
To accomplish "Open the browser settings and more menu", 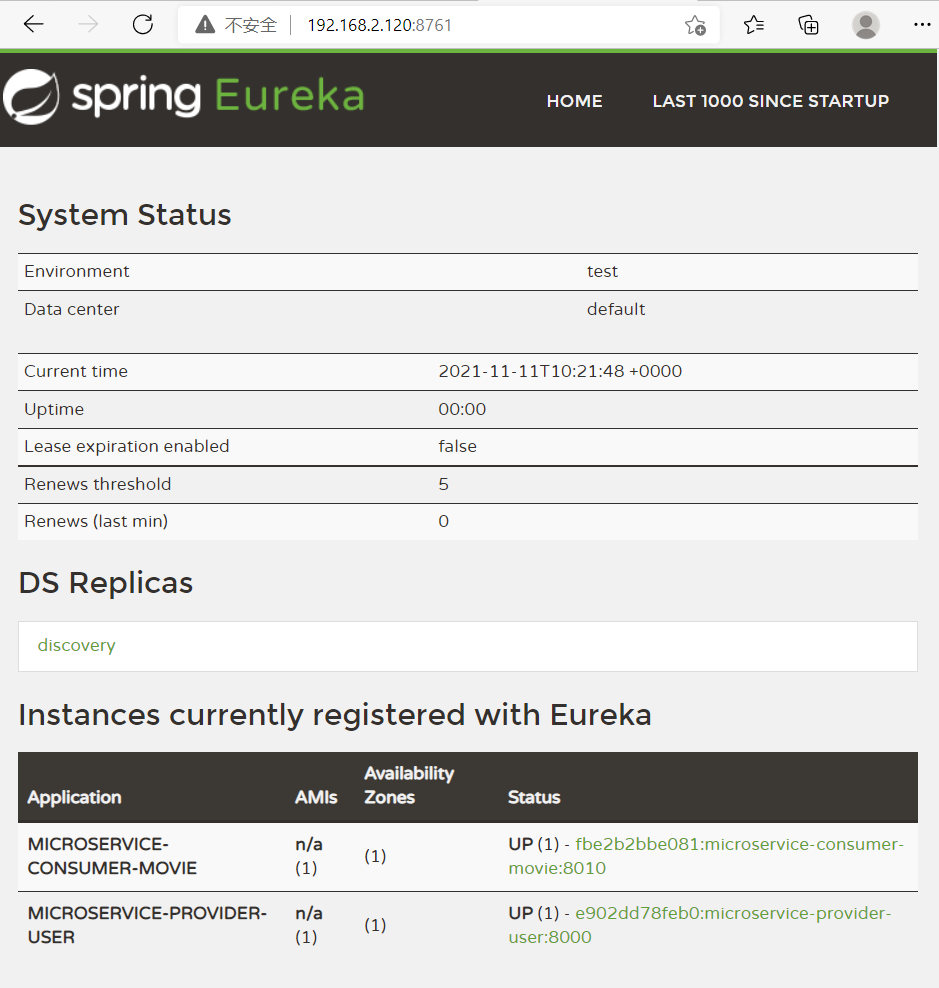I will coord(921,25).
